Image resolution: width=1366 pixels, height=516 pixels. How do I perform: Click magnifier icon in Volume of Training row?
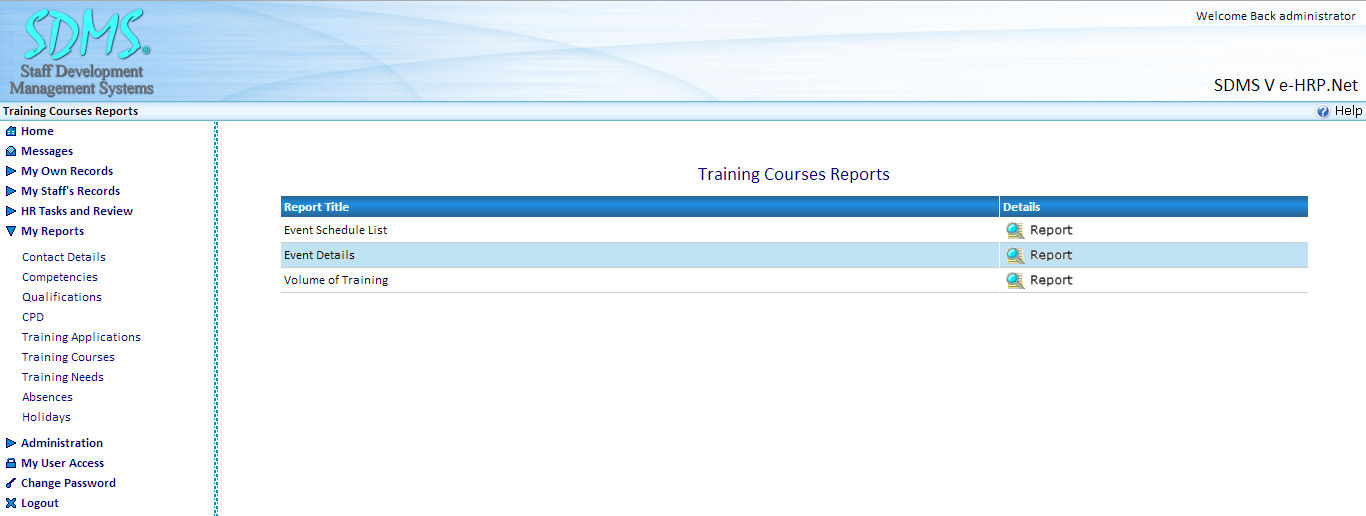tap(1015, 280)
